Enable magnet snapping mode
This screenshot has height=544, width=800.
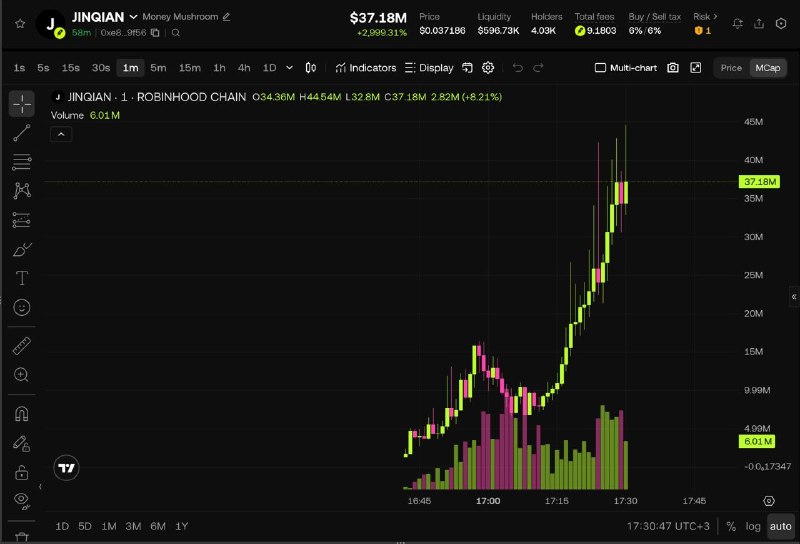click(21, 413)
